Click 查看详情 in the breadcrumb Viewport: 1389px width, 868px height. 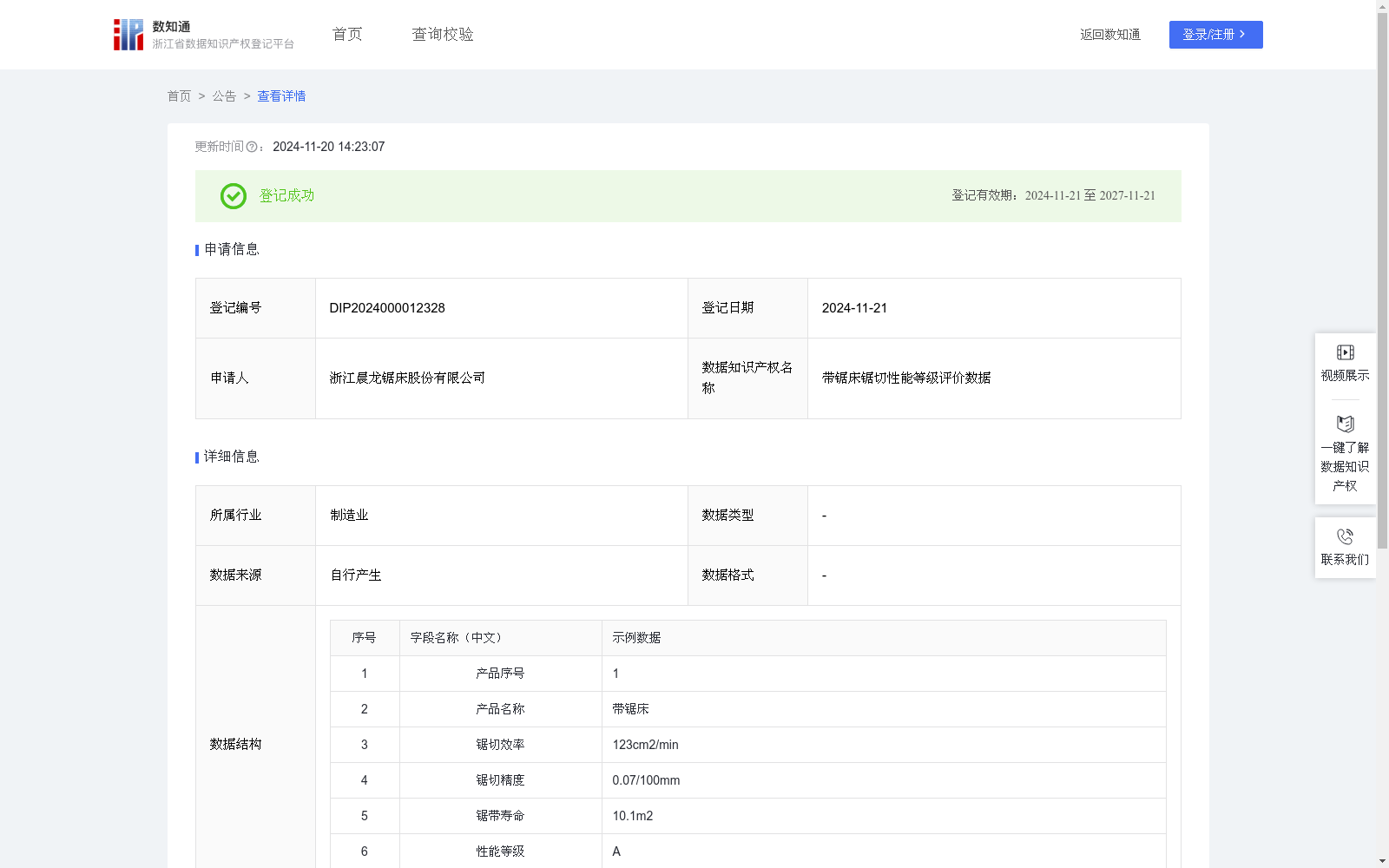pos(281,96)
